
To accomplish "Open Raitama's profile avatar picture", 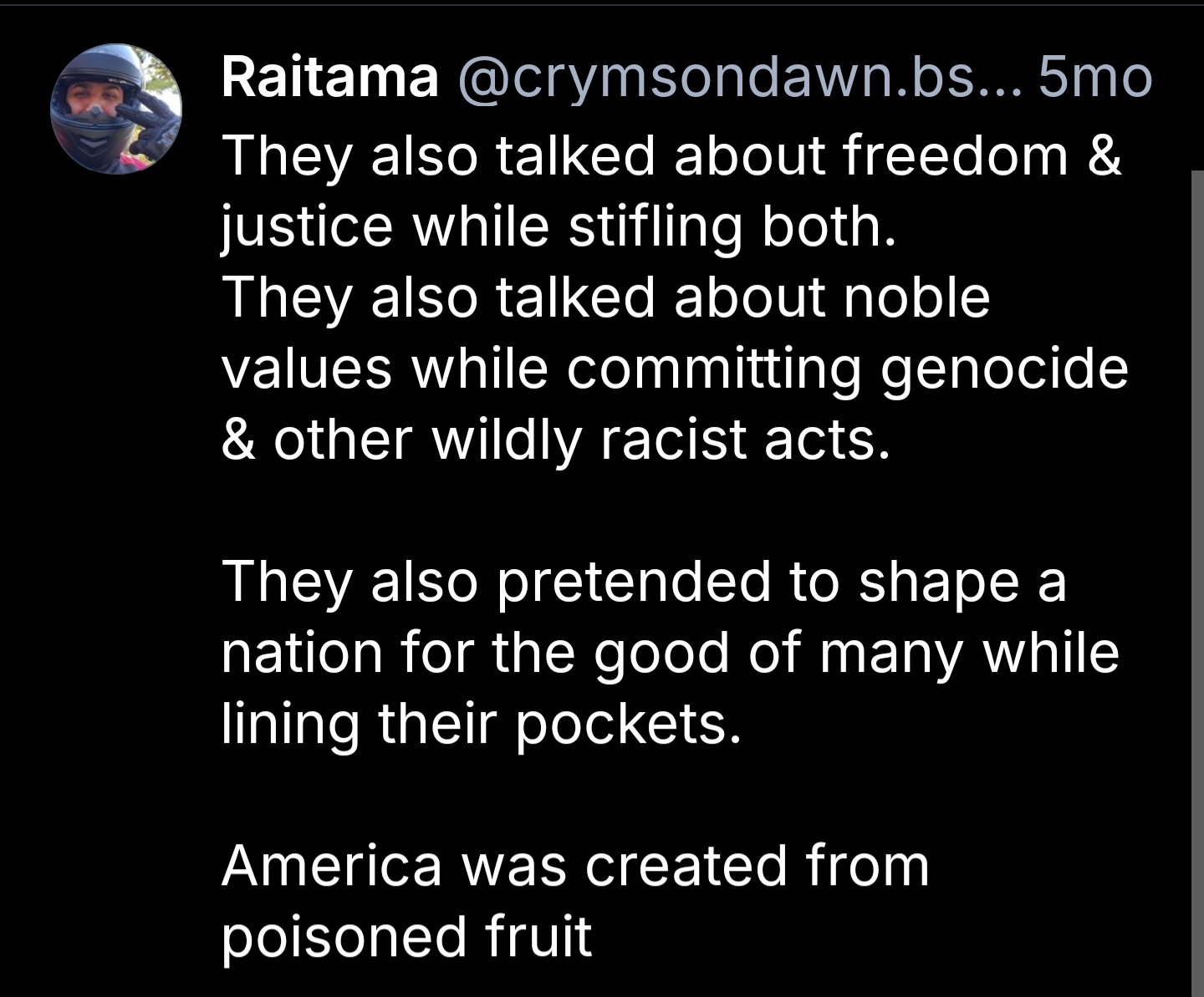I will point(116,109).
